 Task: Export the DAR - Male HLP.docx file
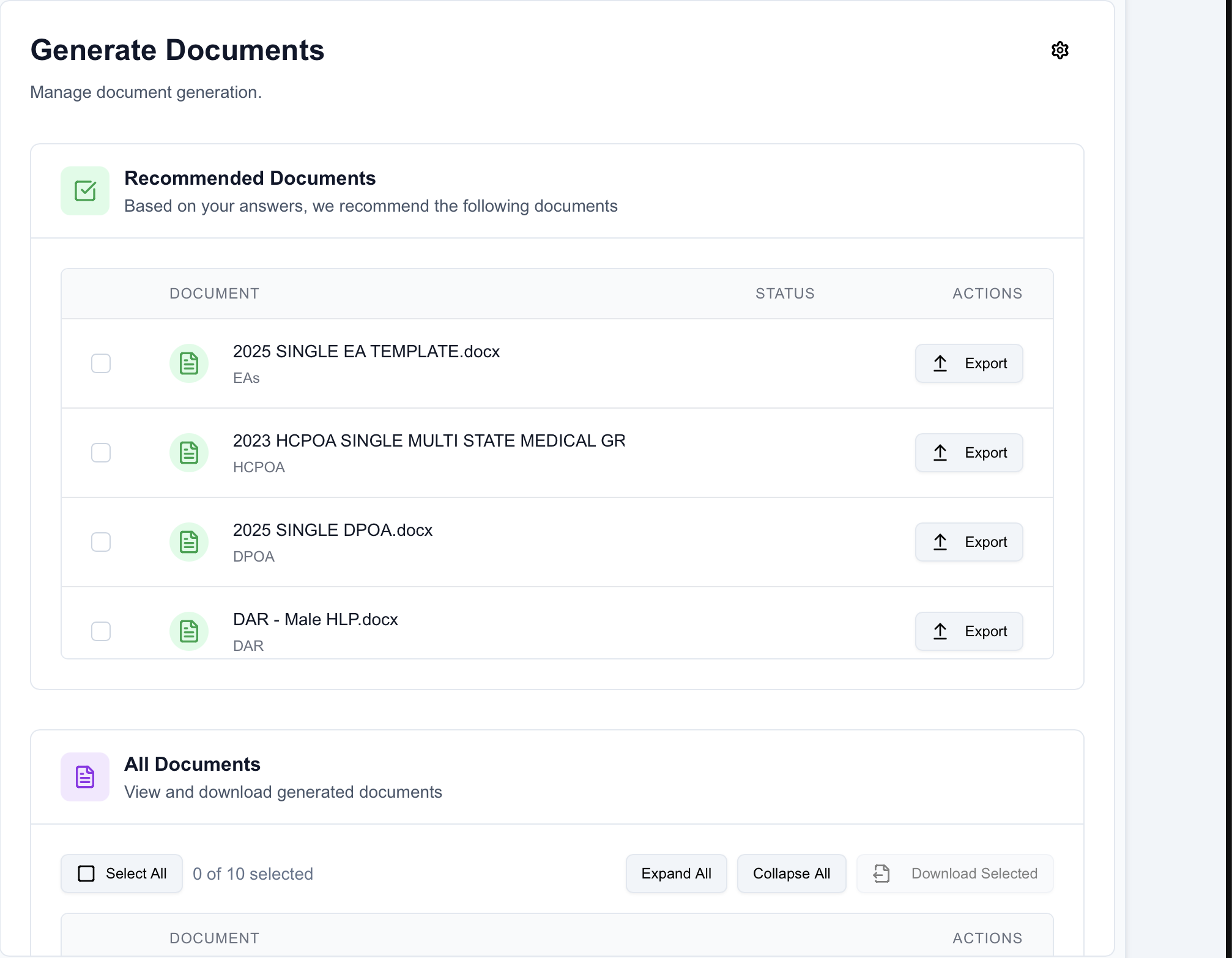(x=969, y=631)
